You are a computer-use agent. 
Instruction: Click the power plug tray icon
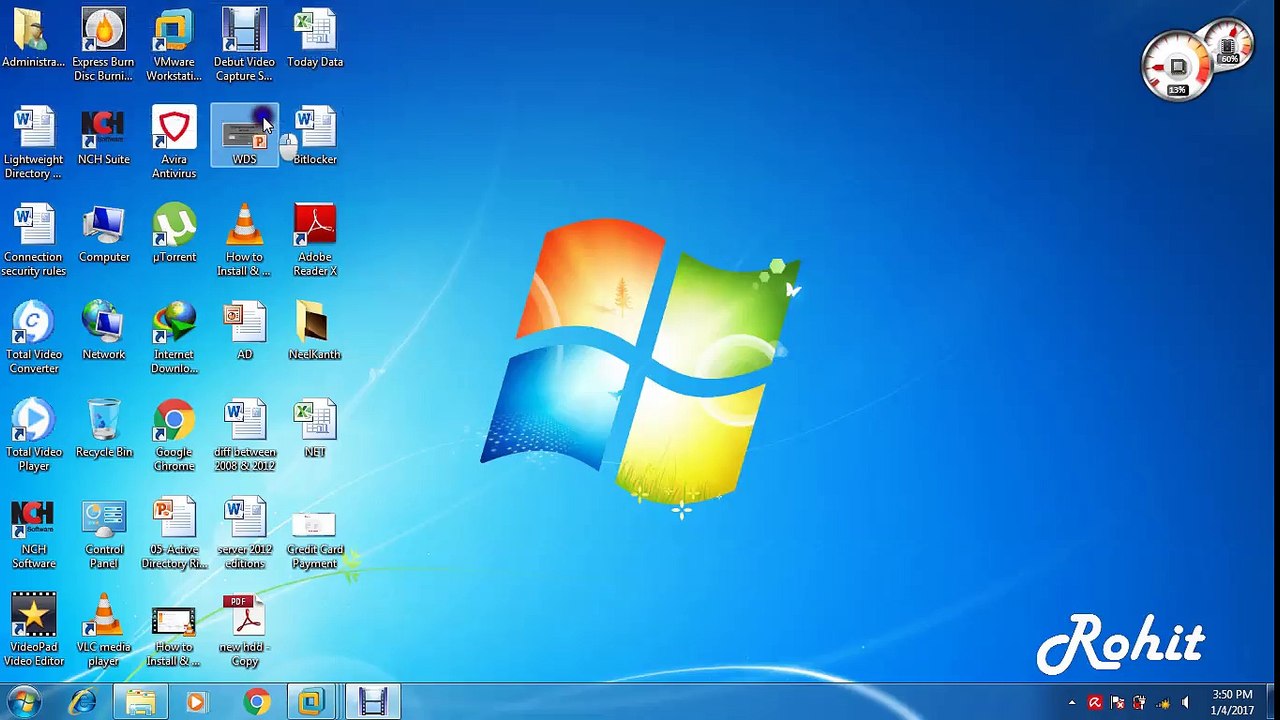1139,703
